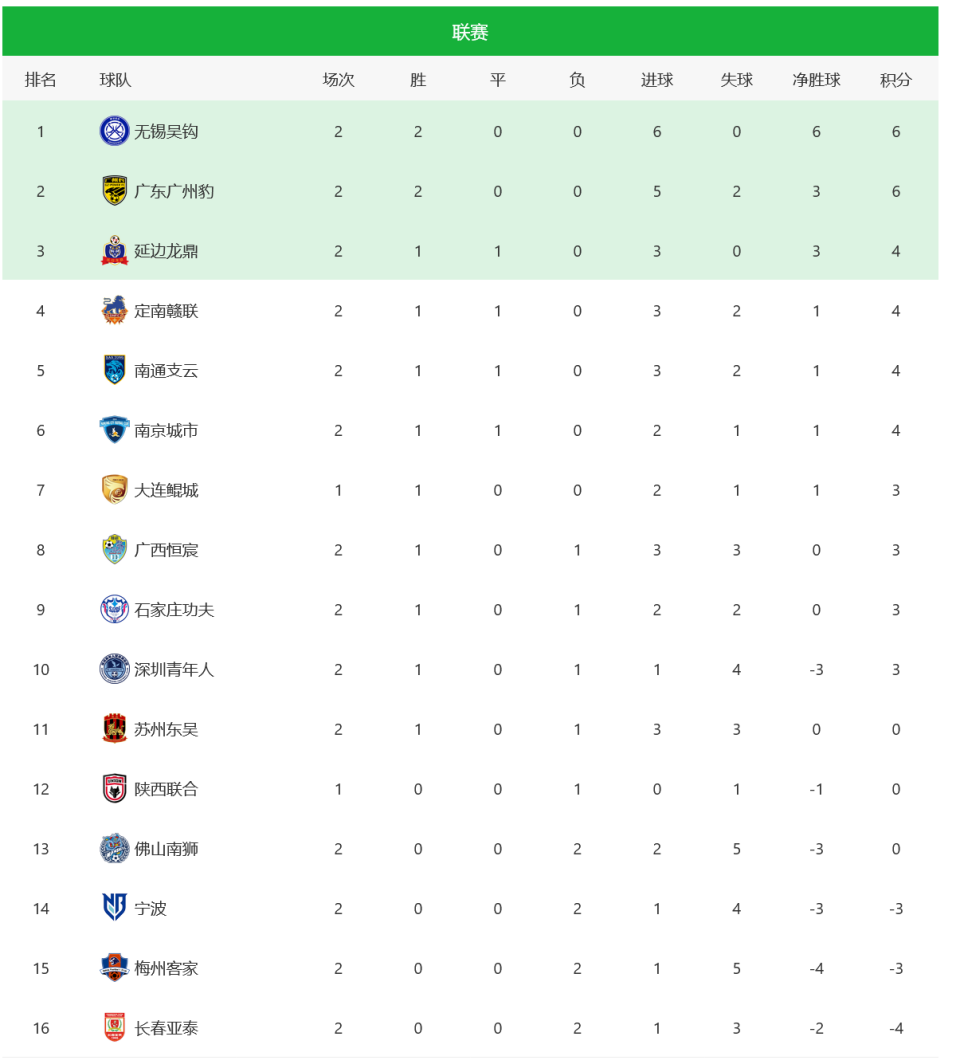Click the 大连鲲城 club logo
960x1064 pixels.
tap(115, 490)
